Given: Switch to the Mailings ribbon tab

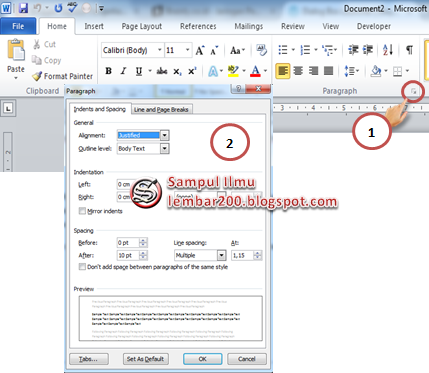Looking at the screenshot, I should [x=249, y=26].
